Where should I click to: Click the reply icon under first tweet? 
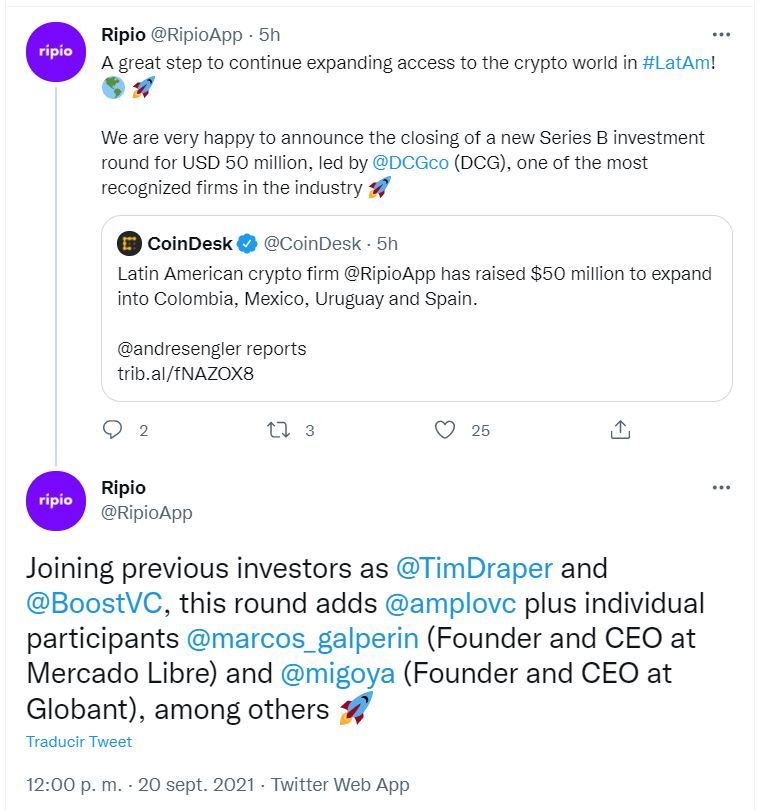click(113, 430)
